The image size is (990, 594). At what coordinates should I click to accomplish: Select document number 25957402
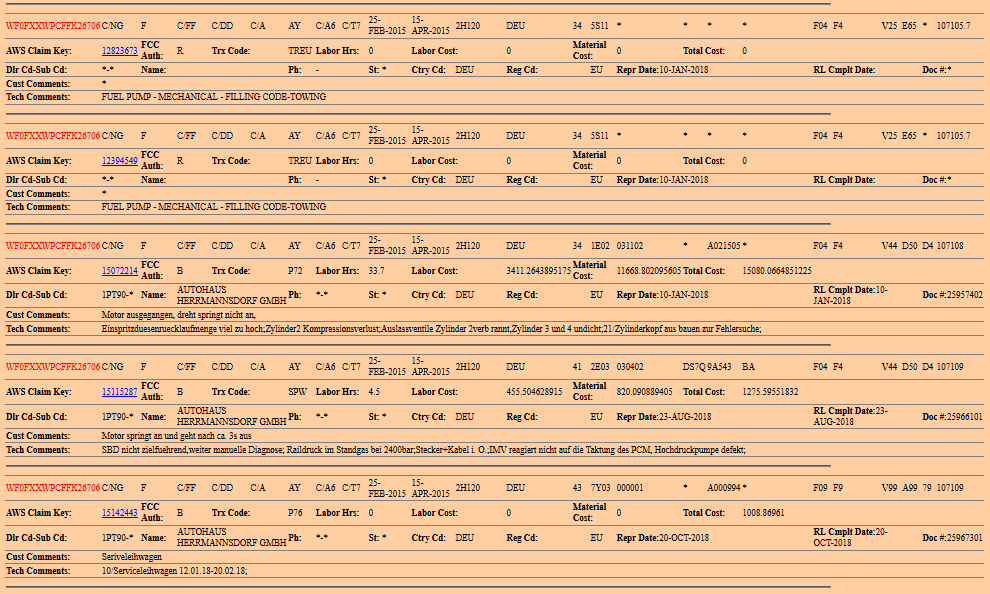[958, 295]
